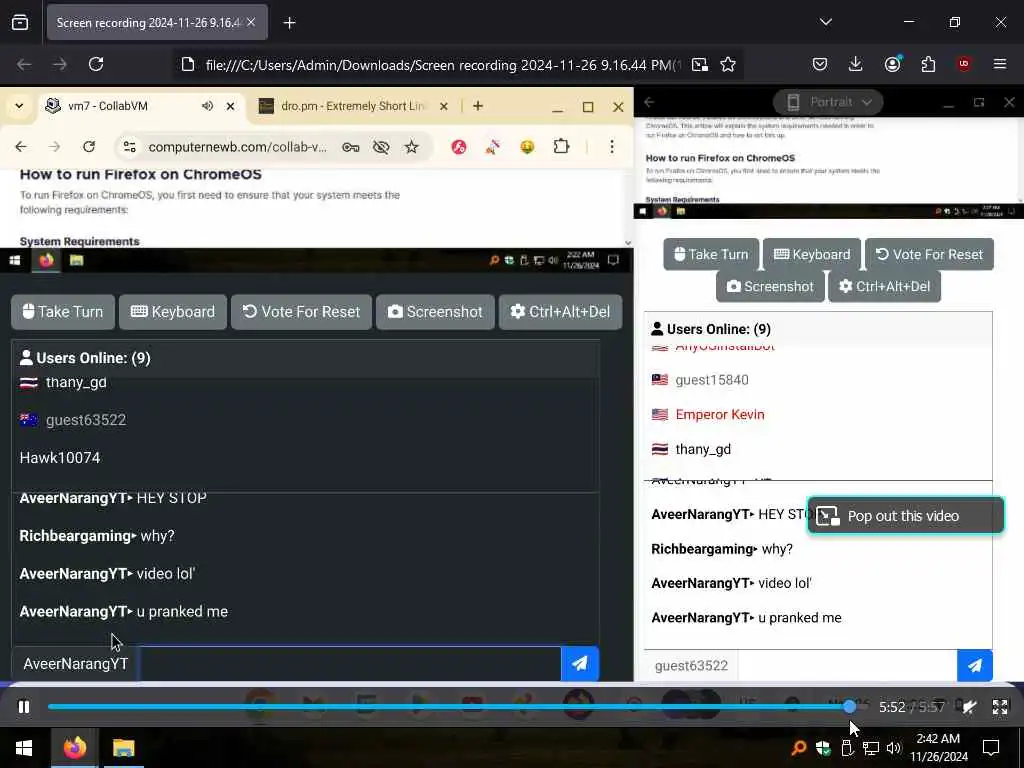Pause the video playback

[24, 707]
